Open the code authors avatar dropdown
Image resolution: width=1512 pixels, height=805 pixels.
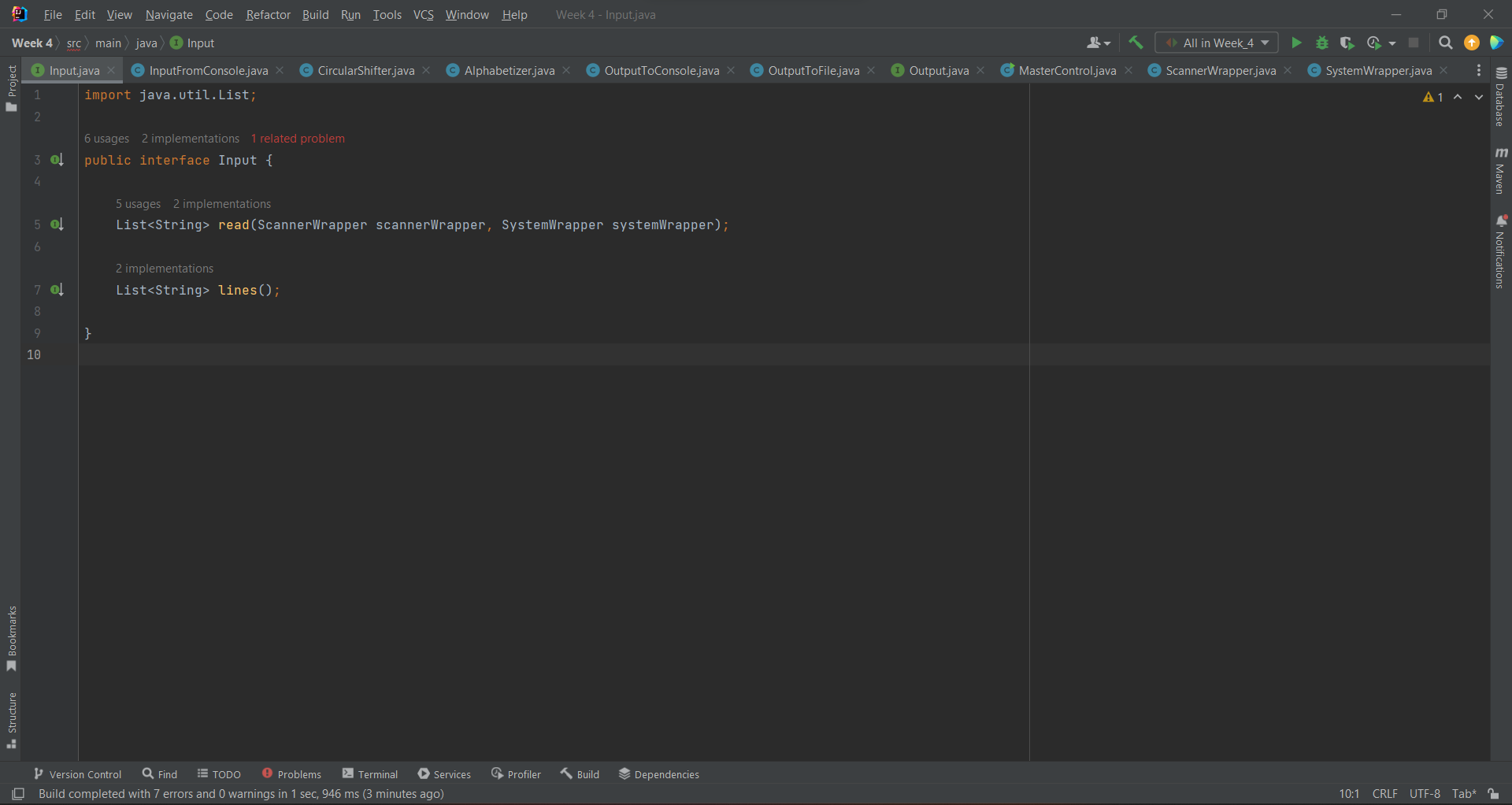tap(1098, 43)
